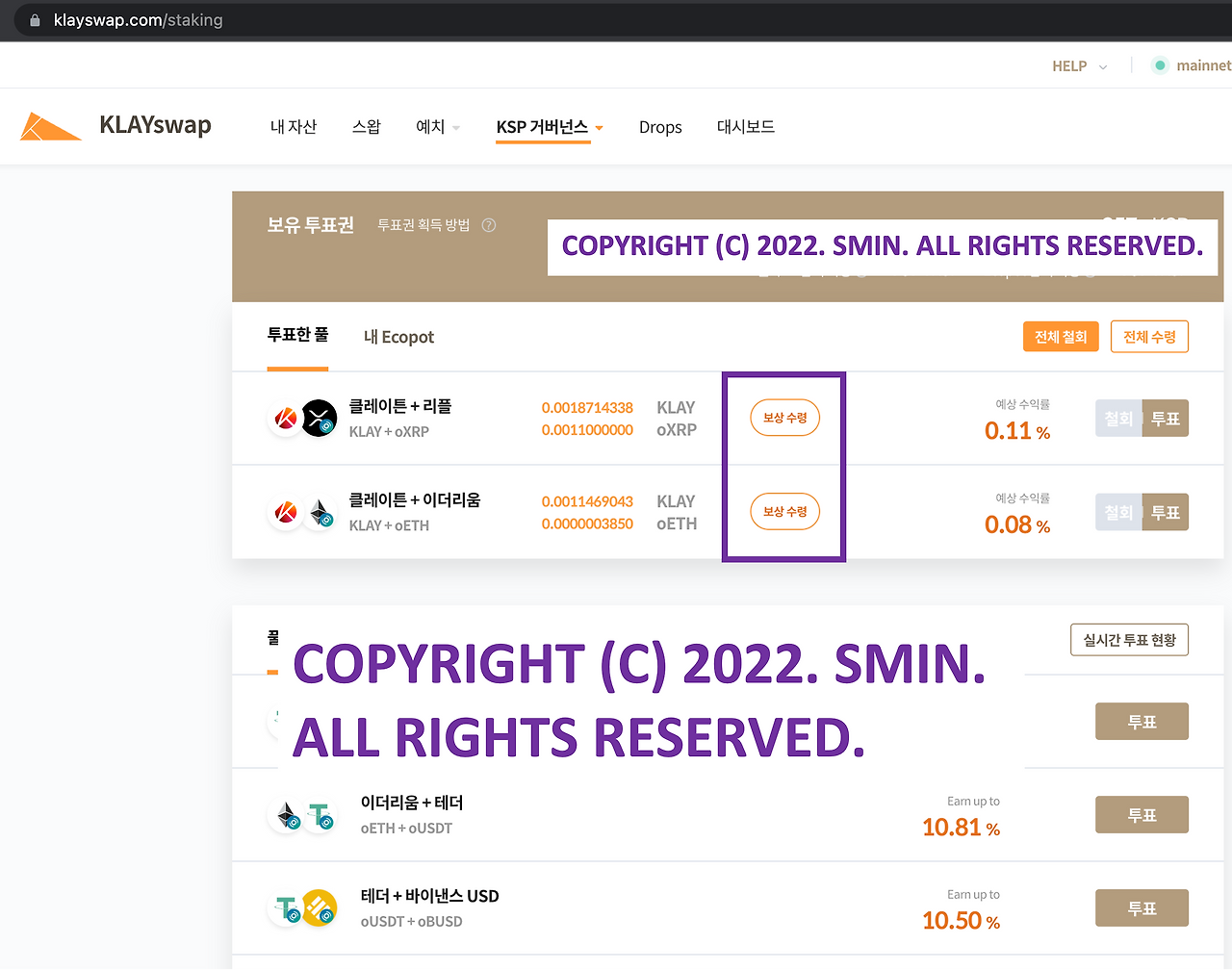Click the KLAY token icon in 클레이튼 + 이더리움 row
1232x970 pixels.
coord(286,512)
